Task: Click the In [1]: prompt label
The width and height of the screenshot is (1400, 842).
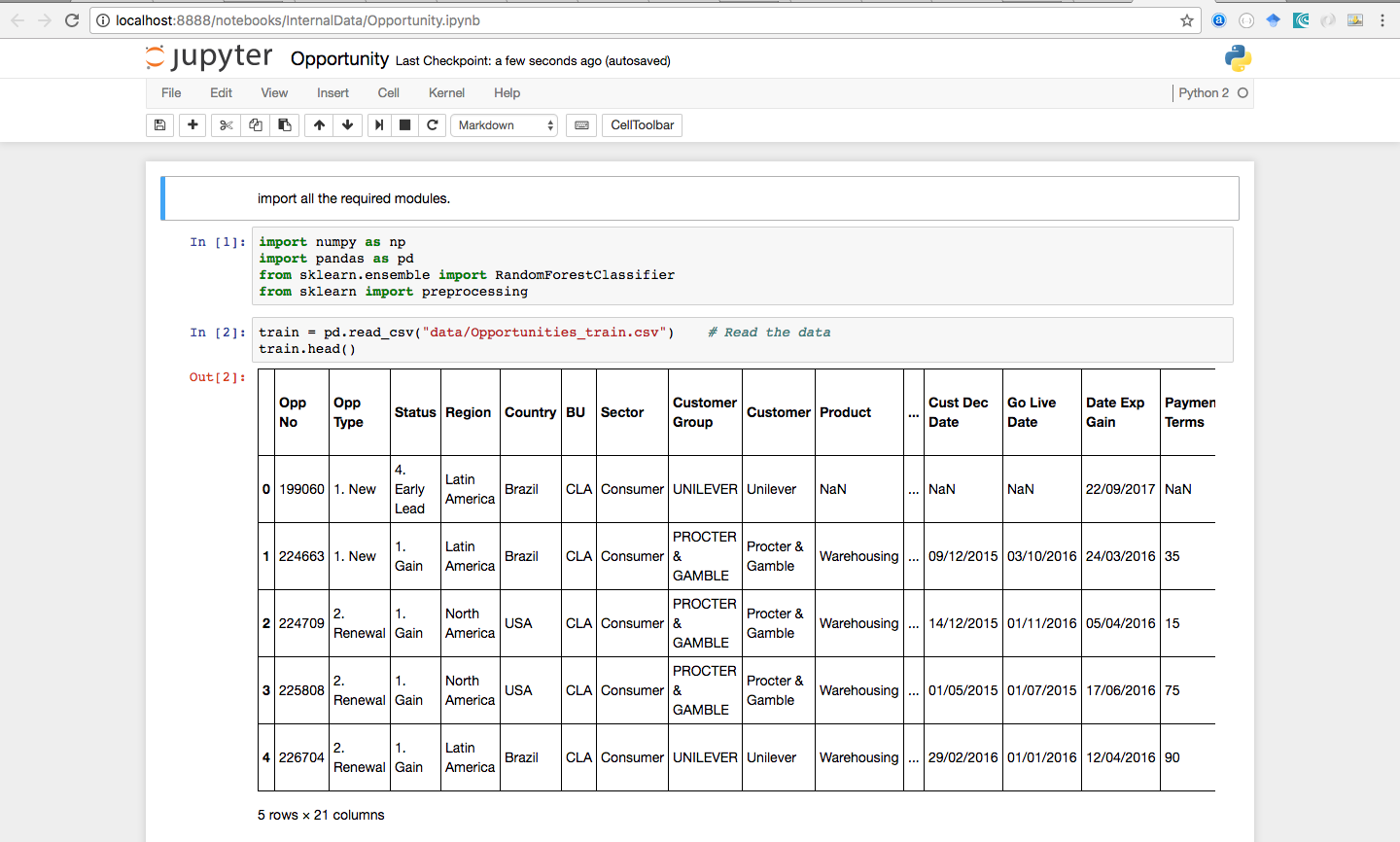Action: click(218, 242)
